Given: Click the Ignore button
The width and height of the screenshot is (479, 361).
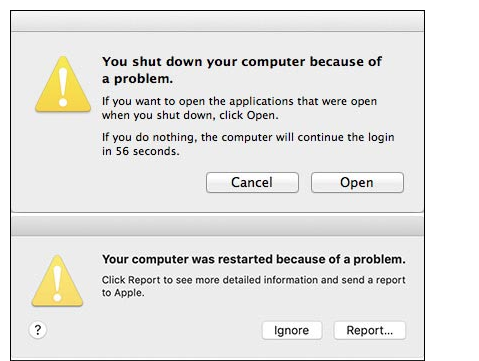Looking at the screenshot, I should 292,330.
